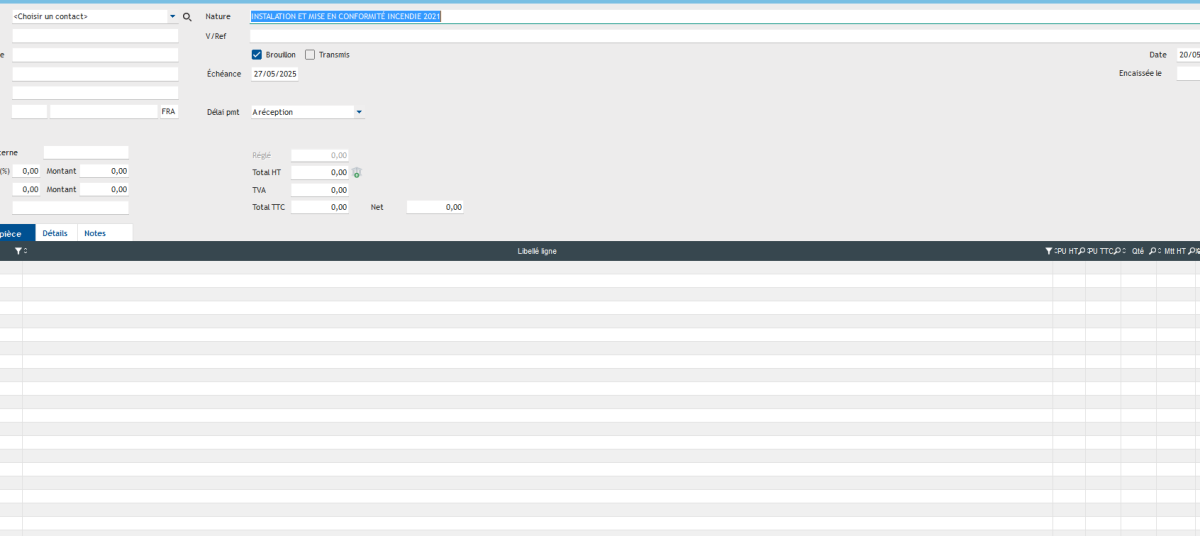Click the contact search magnifier icon
The height and width of the screenshot is (536, 1200).
[187, 17]
